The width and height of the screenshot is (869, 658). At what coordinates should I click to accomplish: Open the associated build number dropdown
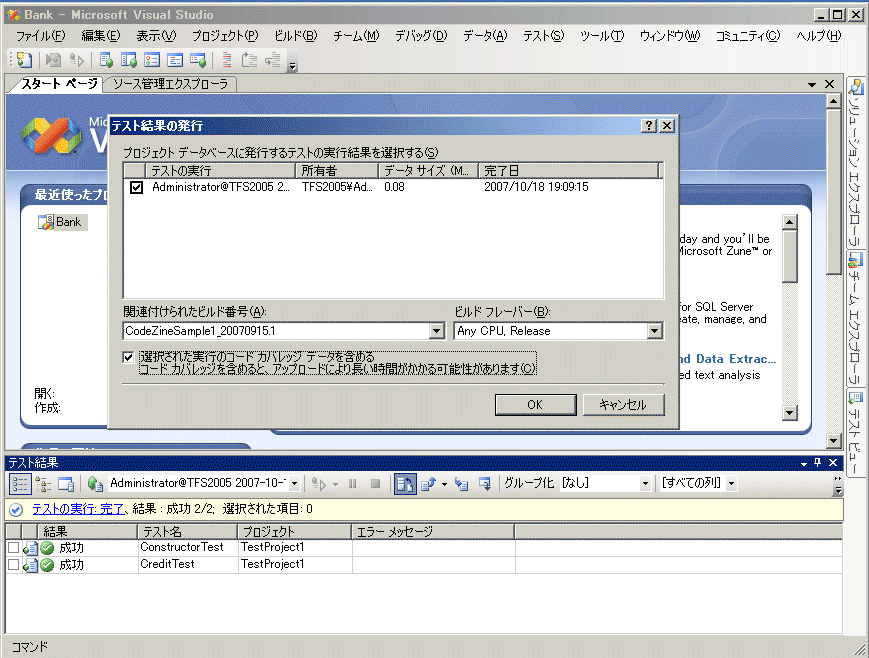[437, 331]
